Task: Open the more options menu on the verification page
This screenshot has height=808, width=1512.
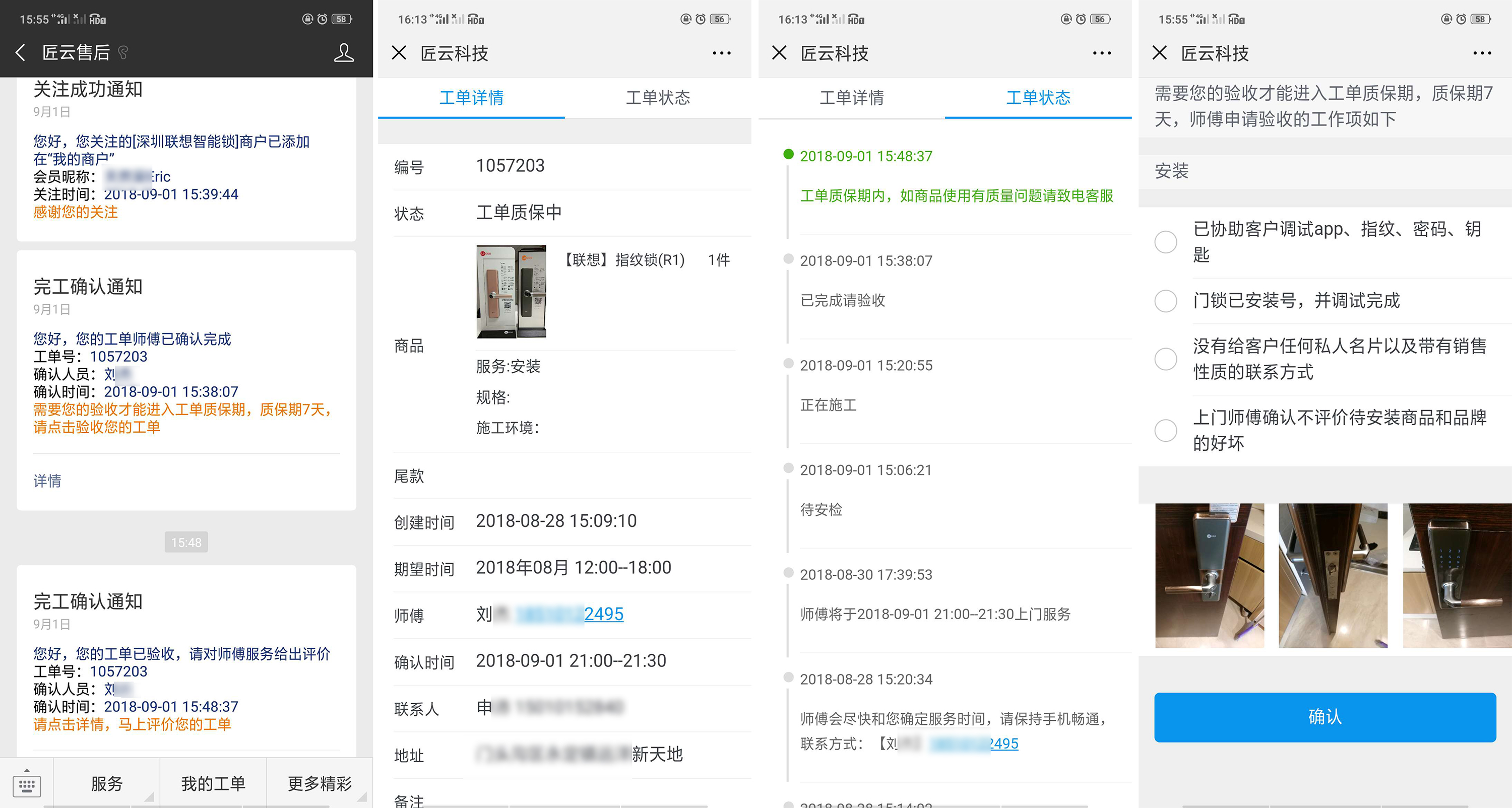Action: (1481, 53)
